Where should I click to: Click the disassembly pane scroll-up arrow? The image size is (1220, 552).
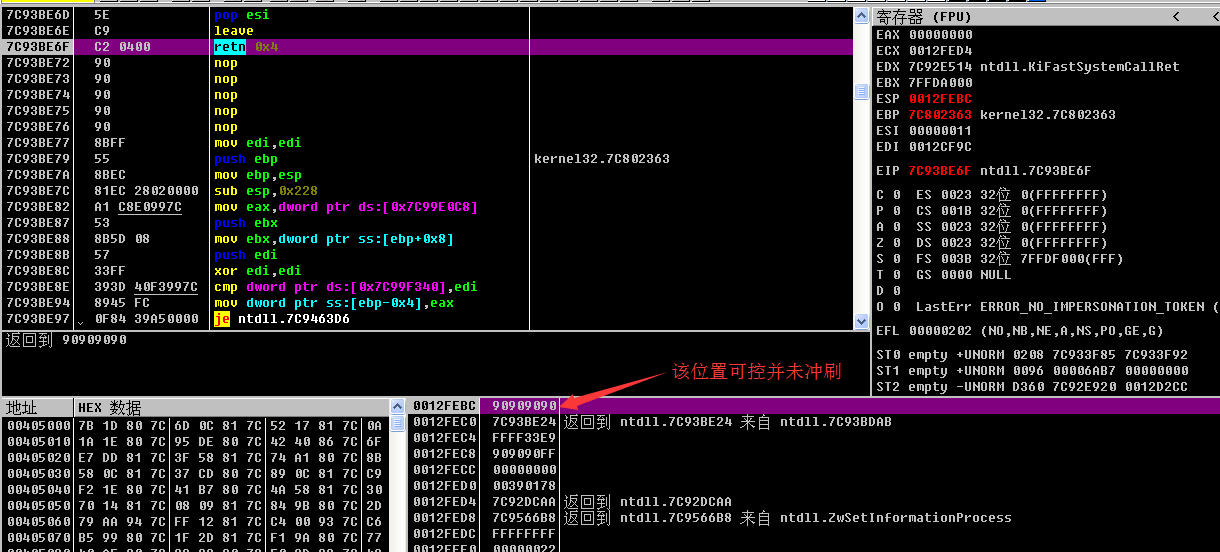(x=861, y=16)
